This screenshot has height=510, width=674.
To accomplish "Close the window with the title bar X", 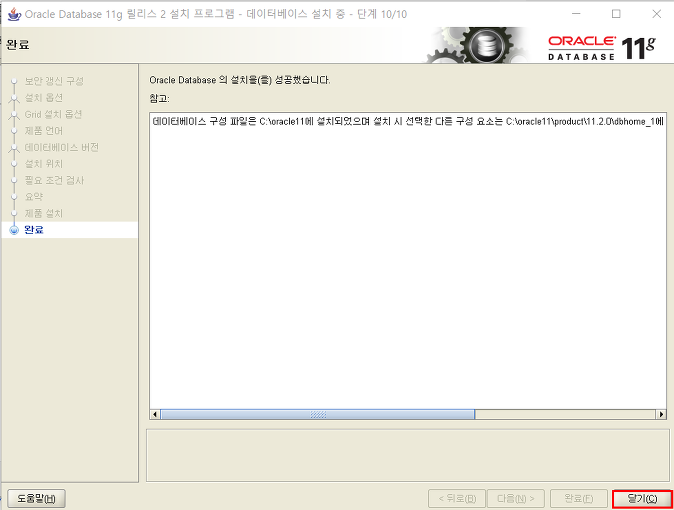I will tap(656, 14).
